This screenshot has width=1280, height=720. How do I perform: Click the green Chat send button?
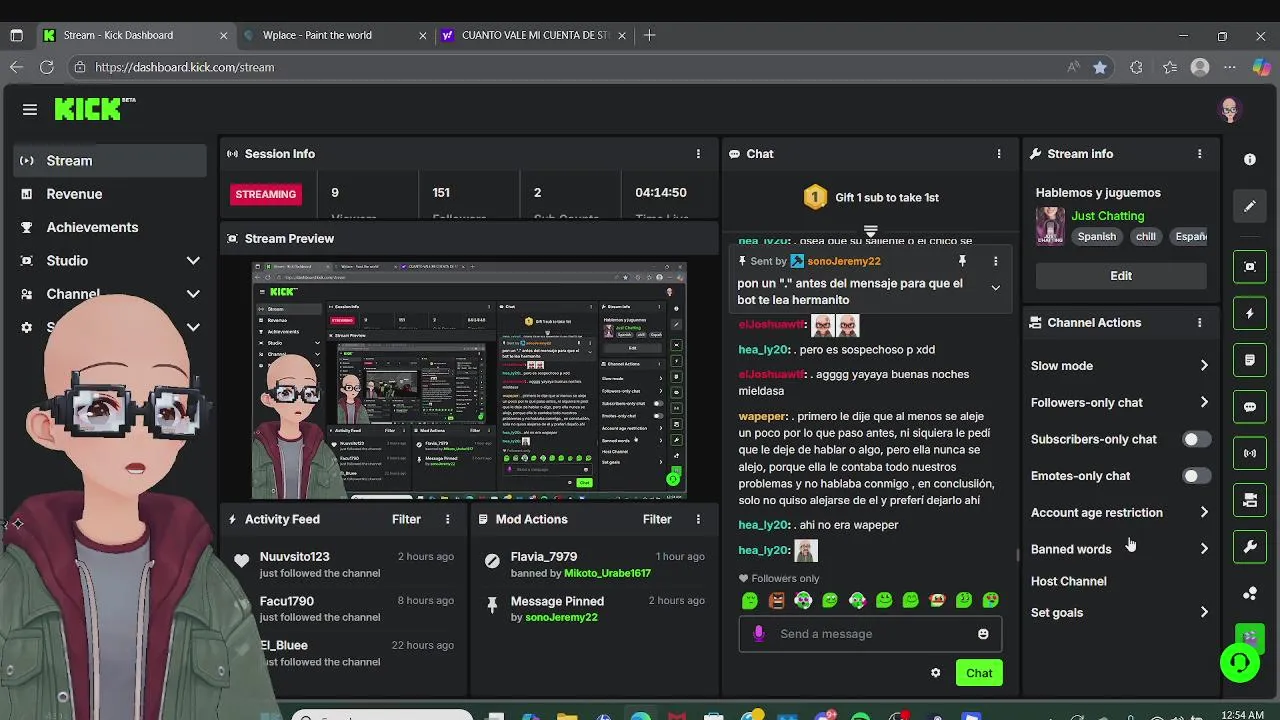pos(979,673)
